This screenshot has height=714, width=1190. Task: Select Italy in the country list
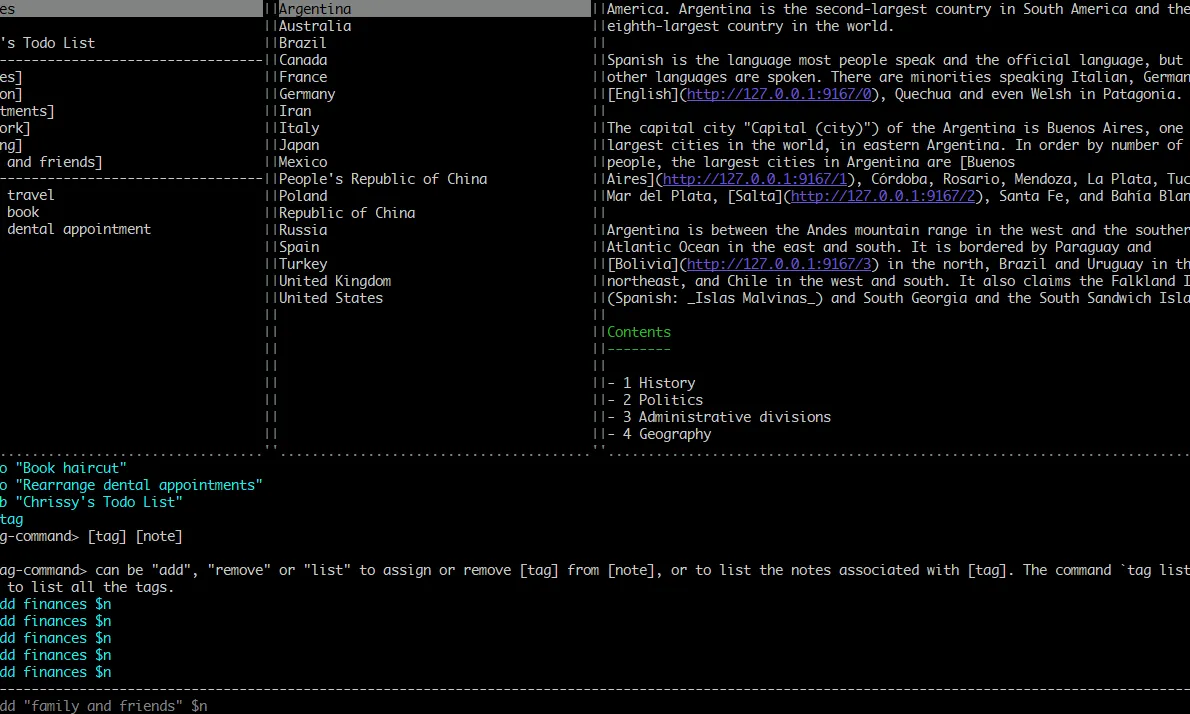point(299,128)
